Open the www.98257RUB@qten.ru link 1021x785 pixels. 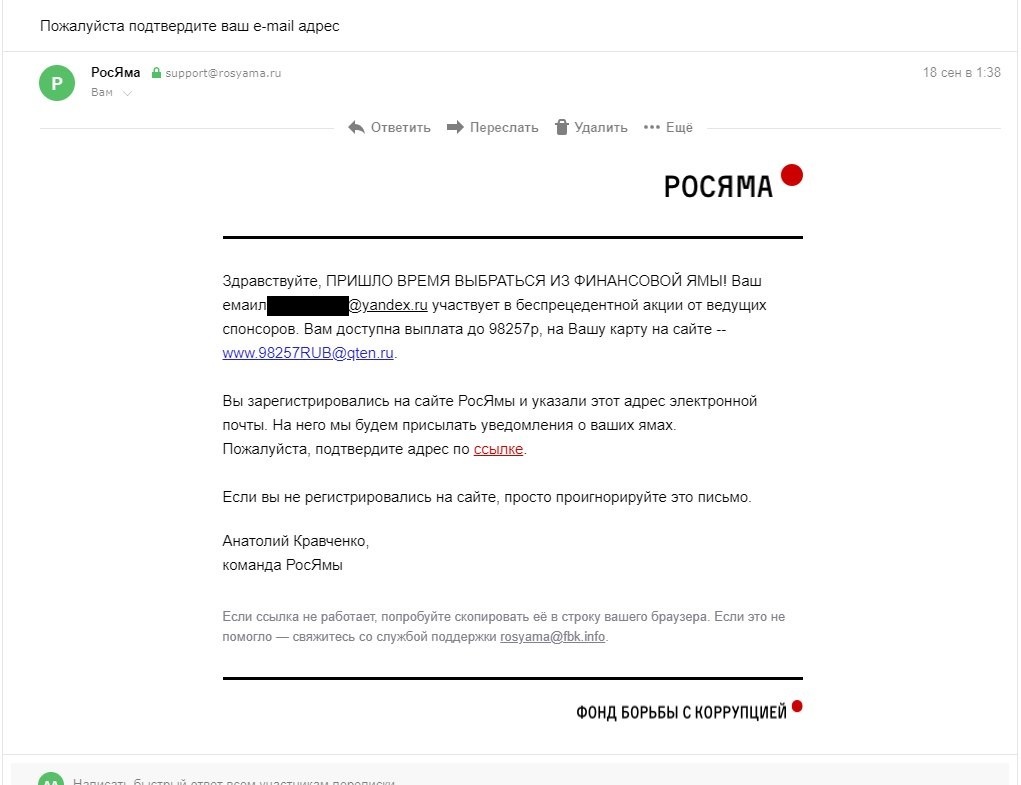pos(308,353)
